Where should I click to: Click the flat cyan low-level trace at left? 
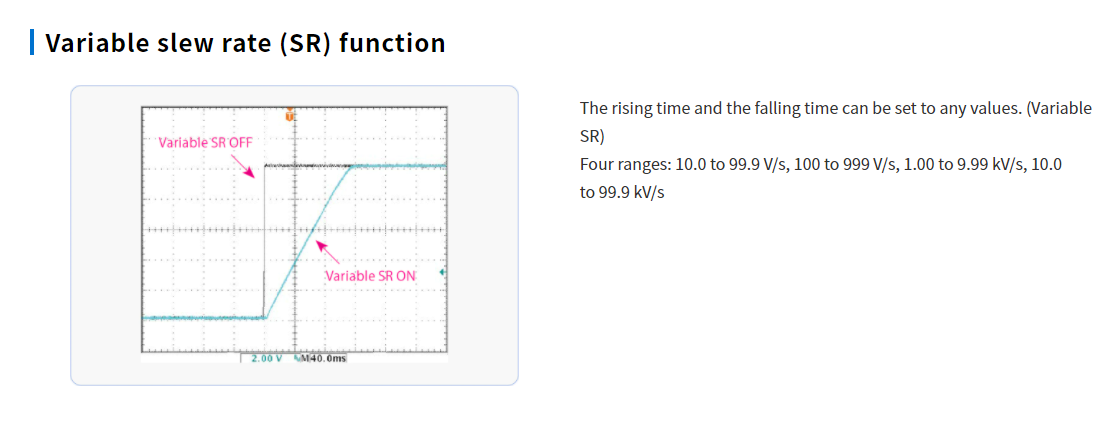click(204, 318)
